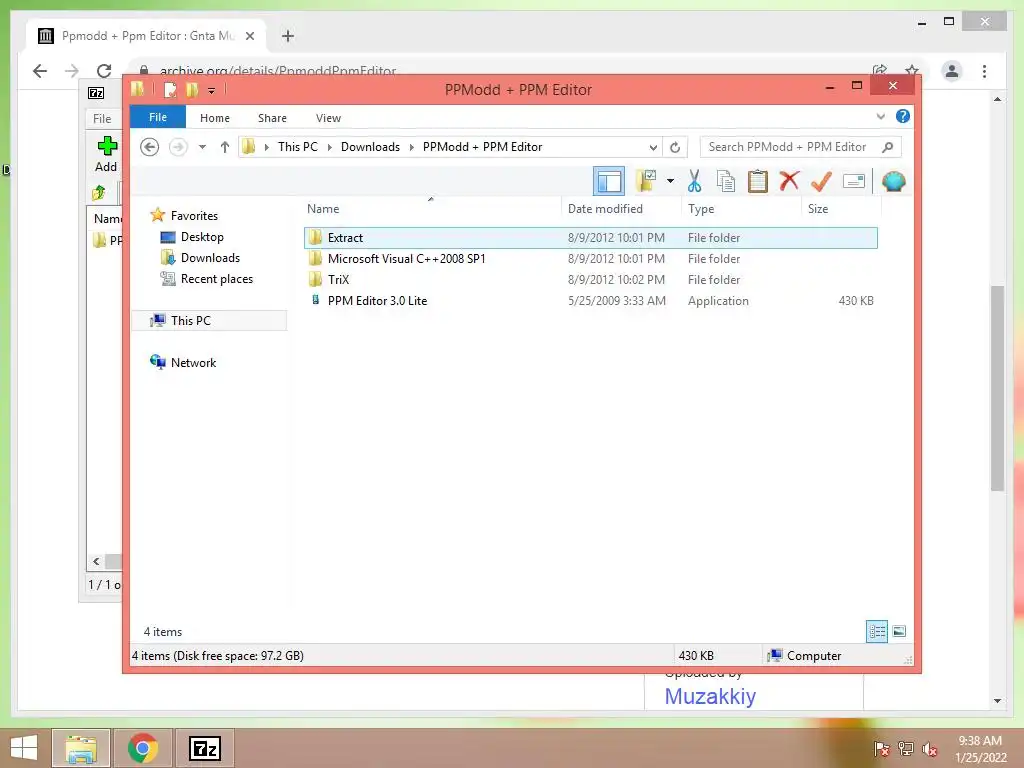The height and width of the screenshot is (768, 1024).
Task: Select the Extract folder
Action: (590, 238)
